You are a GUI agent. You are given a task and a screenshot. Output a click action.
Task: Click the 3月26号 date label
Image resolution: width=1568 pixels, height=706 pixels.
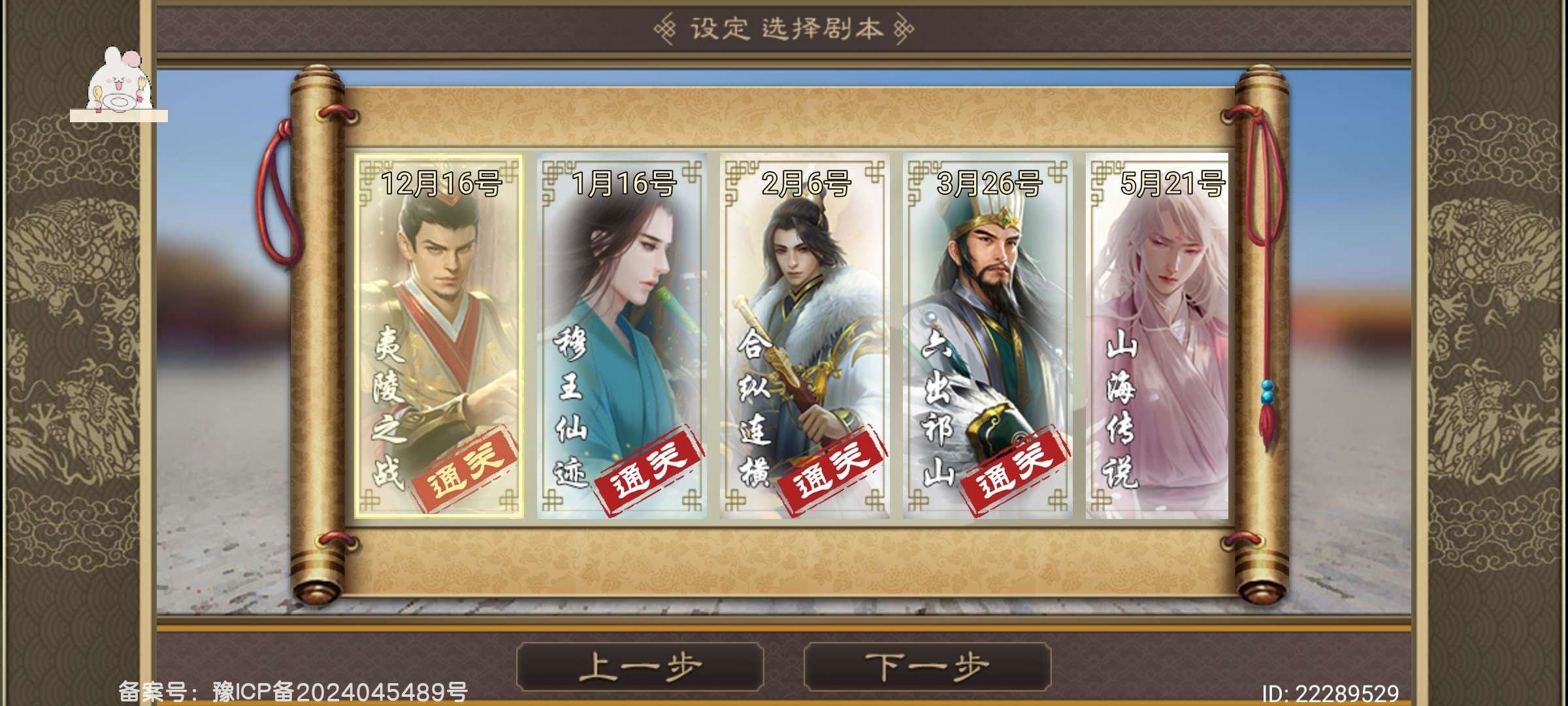(989, 183)
